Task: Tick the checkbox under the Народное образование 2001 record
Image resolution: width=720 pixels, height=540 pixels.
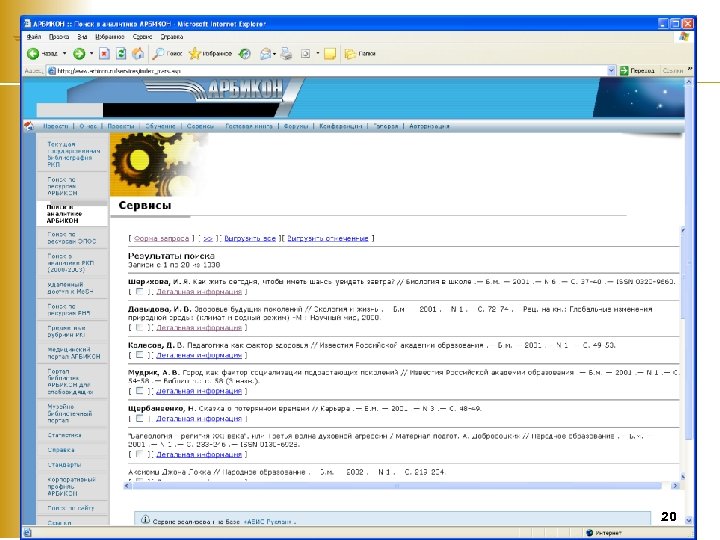Action: (140, 454)
